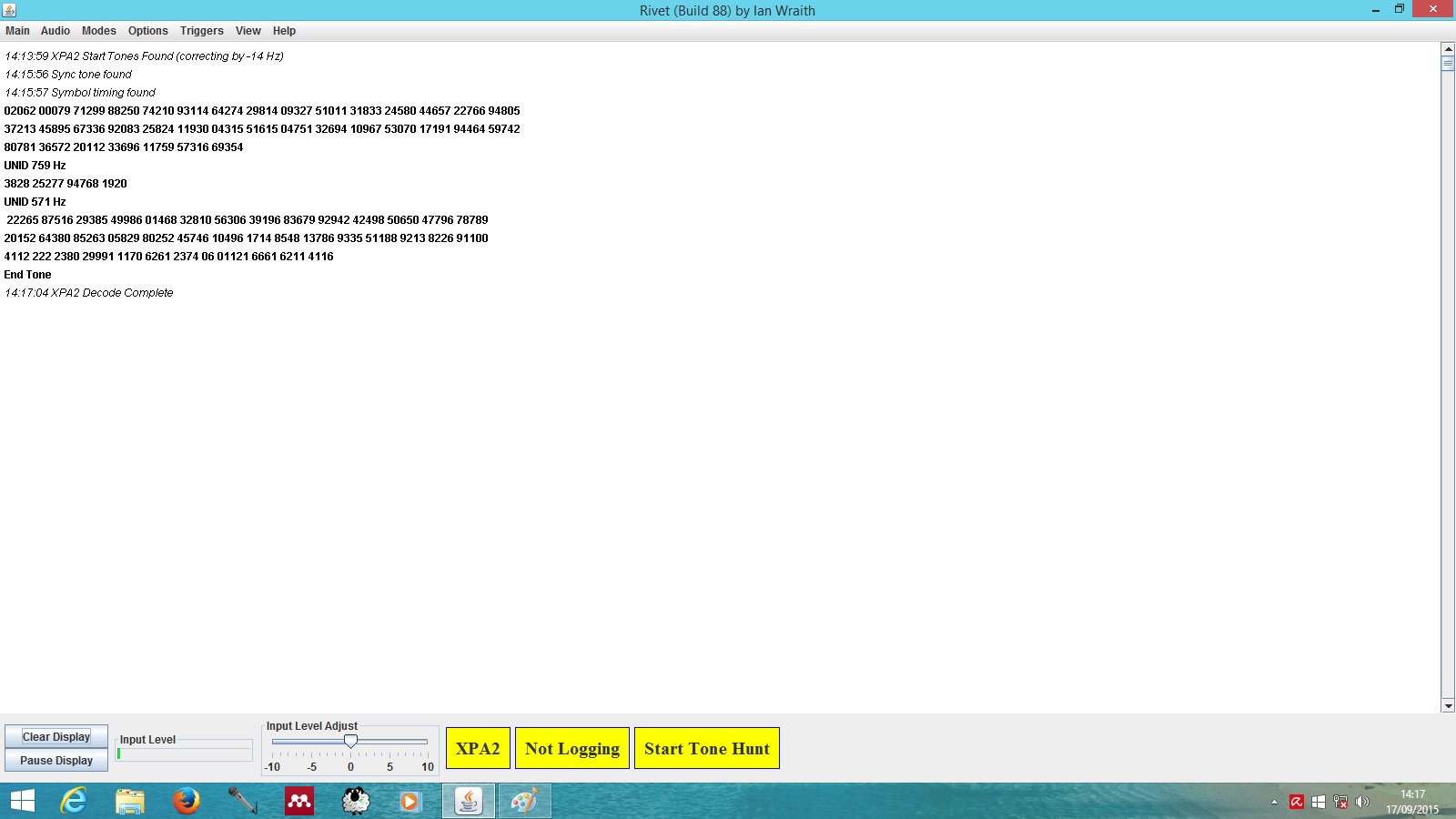This screenshot has width=1456, height=819.
Task: Click the yellow XPA2 mode button
Action: (x=478, y=748)
